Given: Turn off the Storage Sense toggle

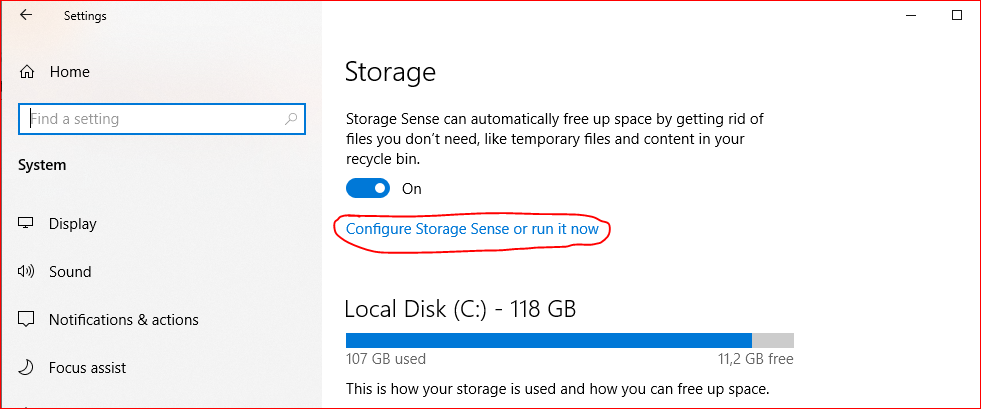Looking at the screenshot, I should click(367, 188).
